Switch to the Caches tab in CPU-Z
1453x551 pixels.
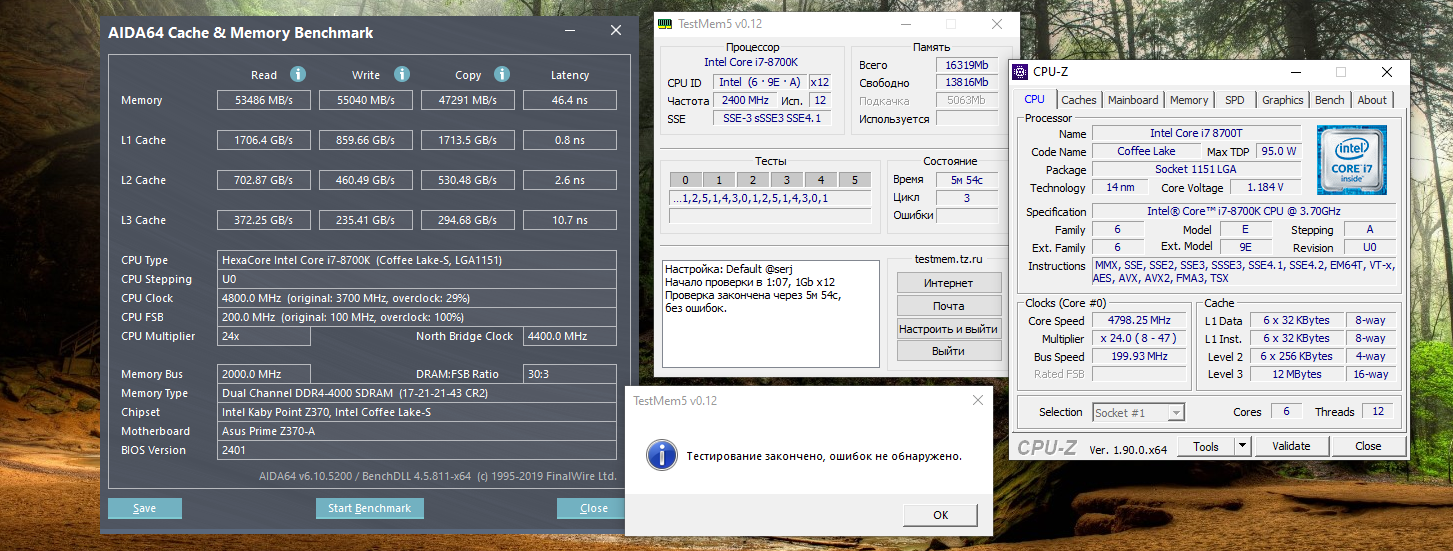[1078, 100]
